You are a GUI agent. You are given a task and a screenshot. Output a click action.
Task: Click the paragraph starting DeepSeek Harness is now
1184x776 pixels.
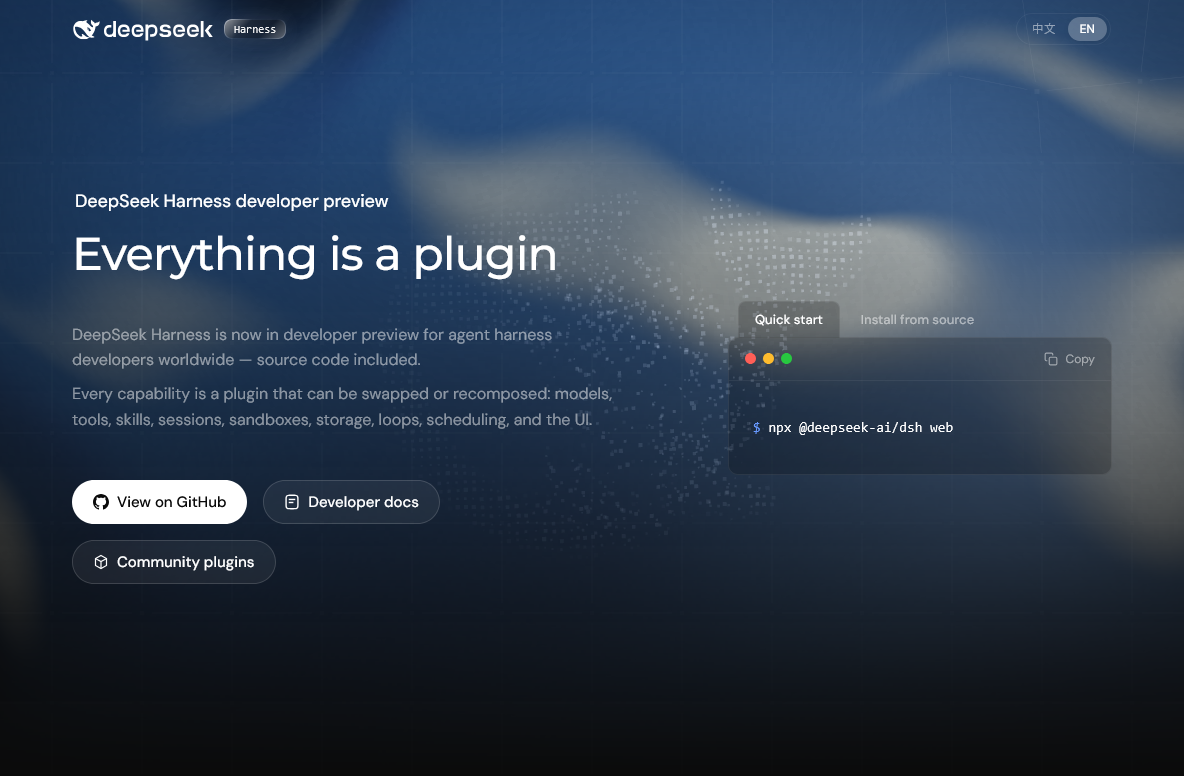coord(312,347)
